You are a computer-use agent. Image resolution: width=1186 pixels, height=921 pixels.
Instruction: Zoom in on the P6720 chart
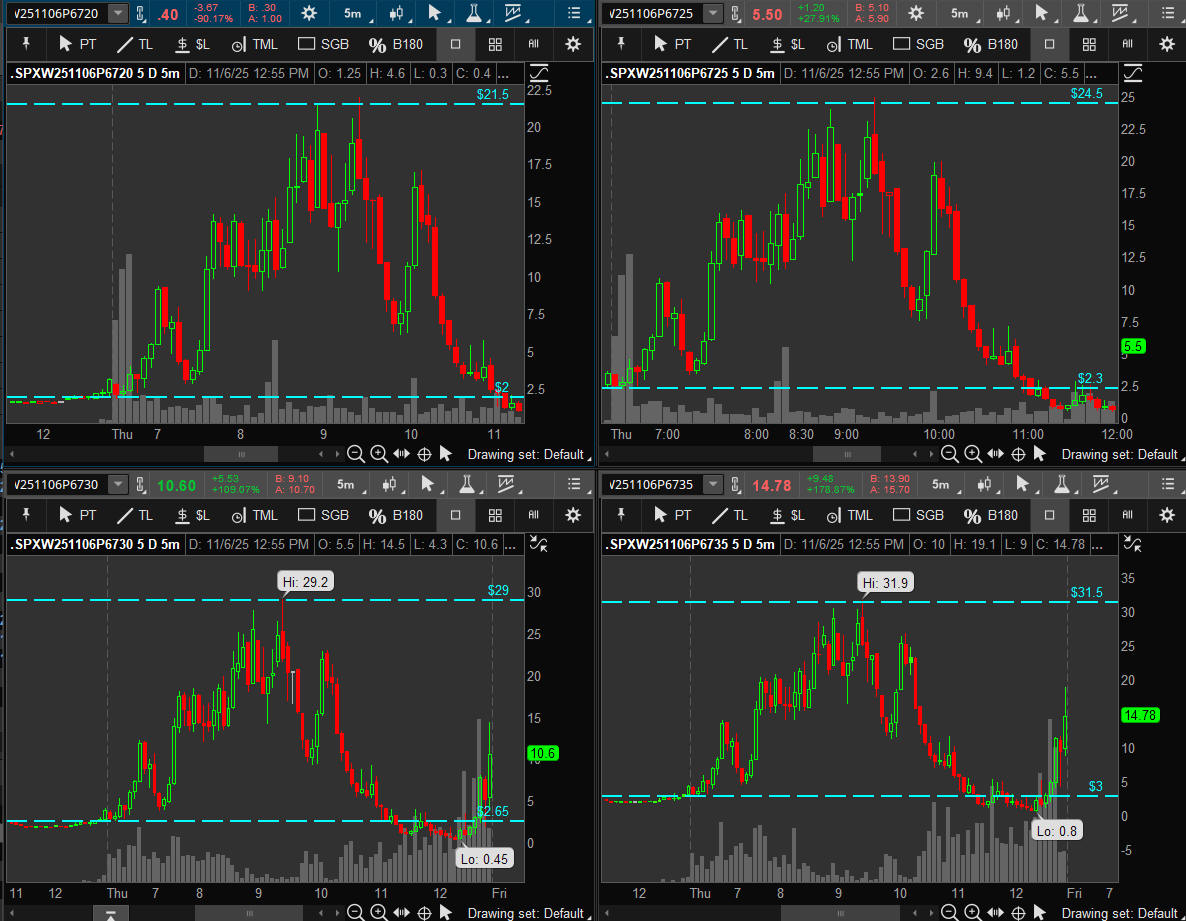[379, 454]
